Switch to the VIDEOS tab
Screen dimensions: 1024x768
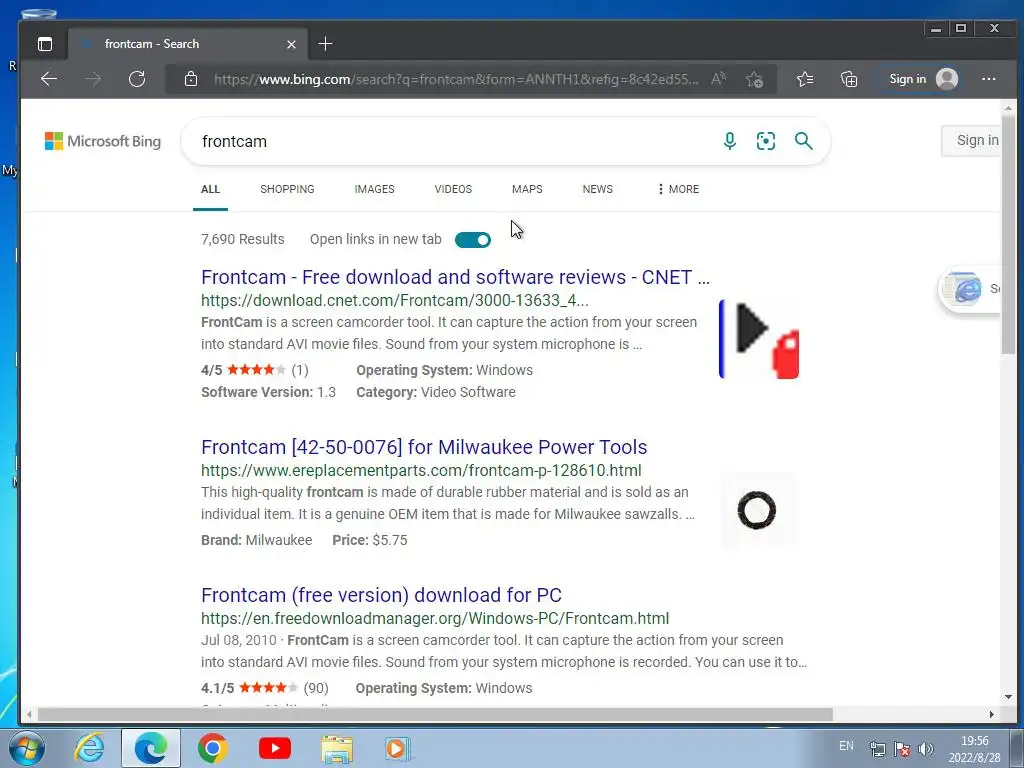[x=453, y=189]
